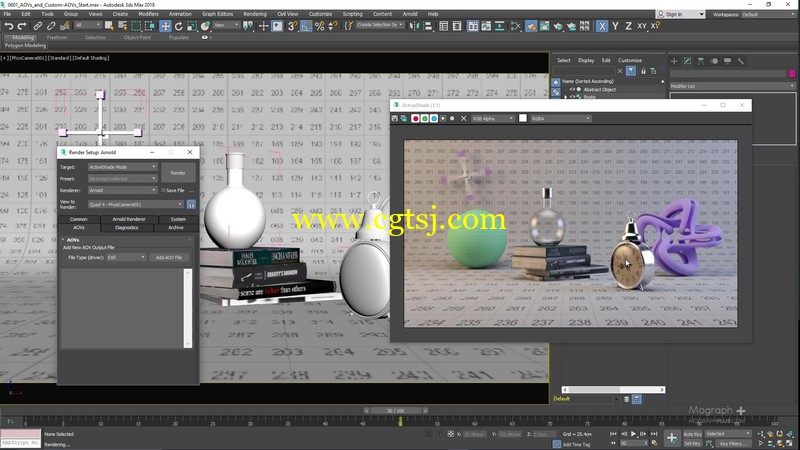This screenshot has width=800, height=450.
Task: Click the Mirror tool icon
Action: tap(414, 26)
